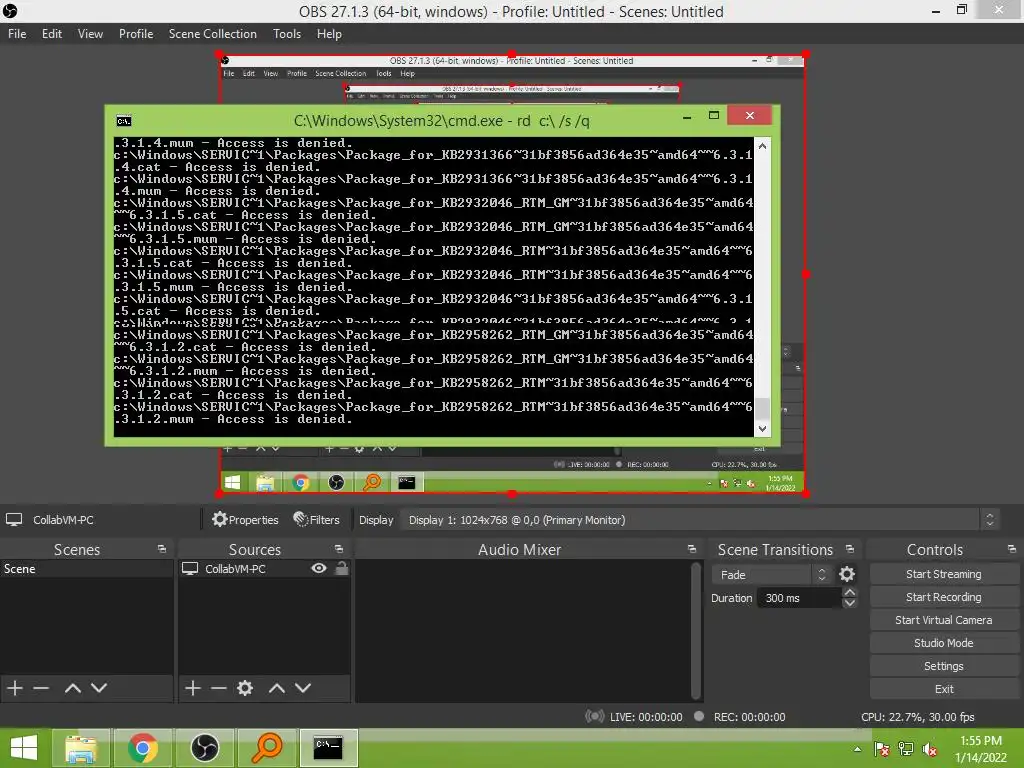Open the Edit menu
Screen dimensions: 1024x768
52,34
